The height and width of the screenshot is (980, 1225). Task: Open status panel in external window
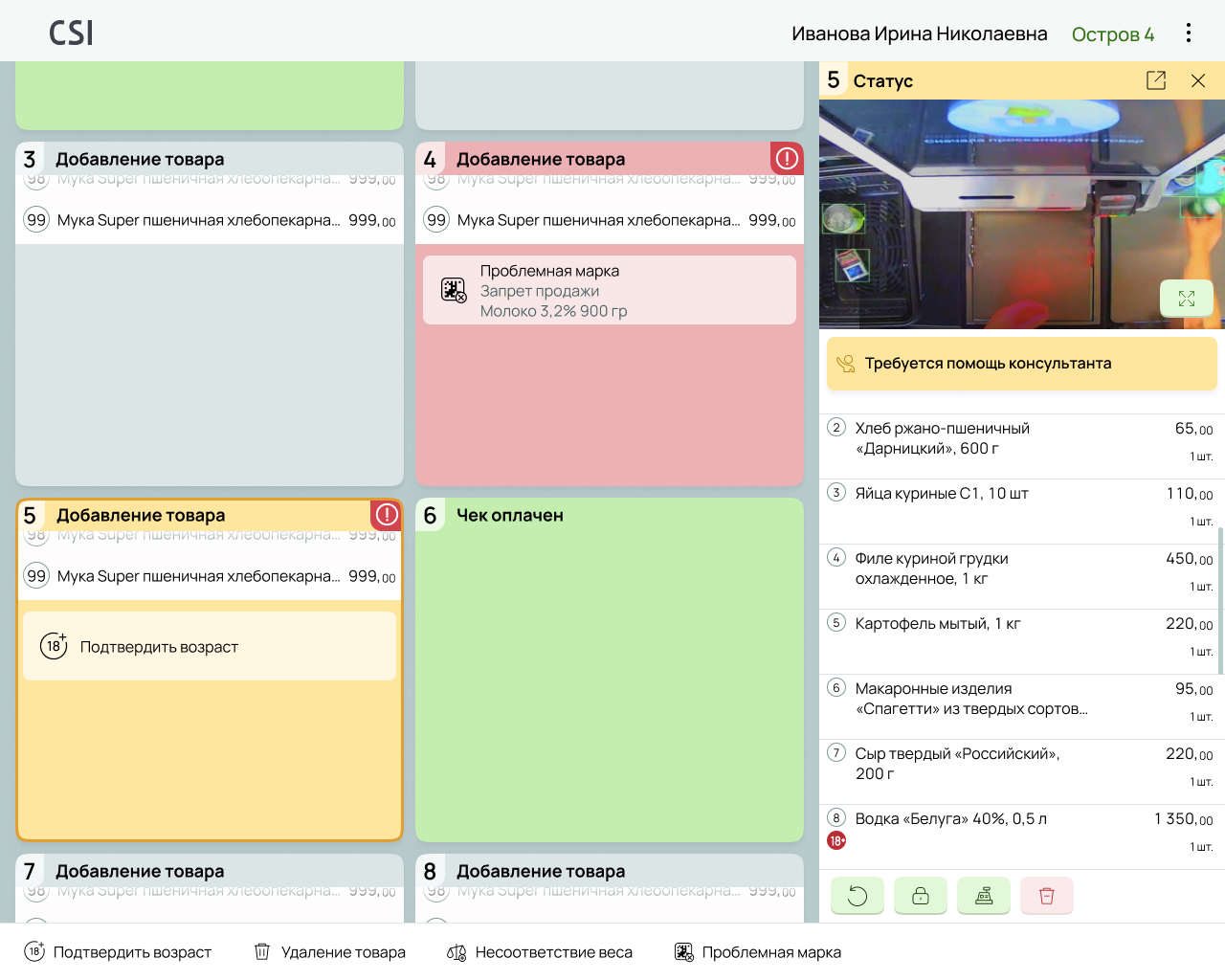coord(1156,80)
